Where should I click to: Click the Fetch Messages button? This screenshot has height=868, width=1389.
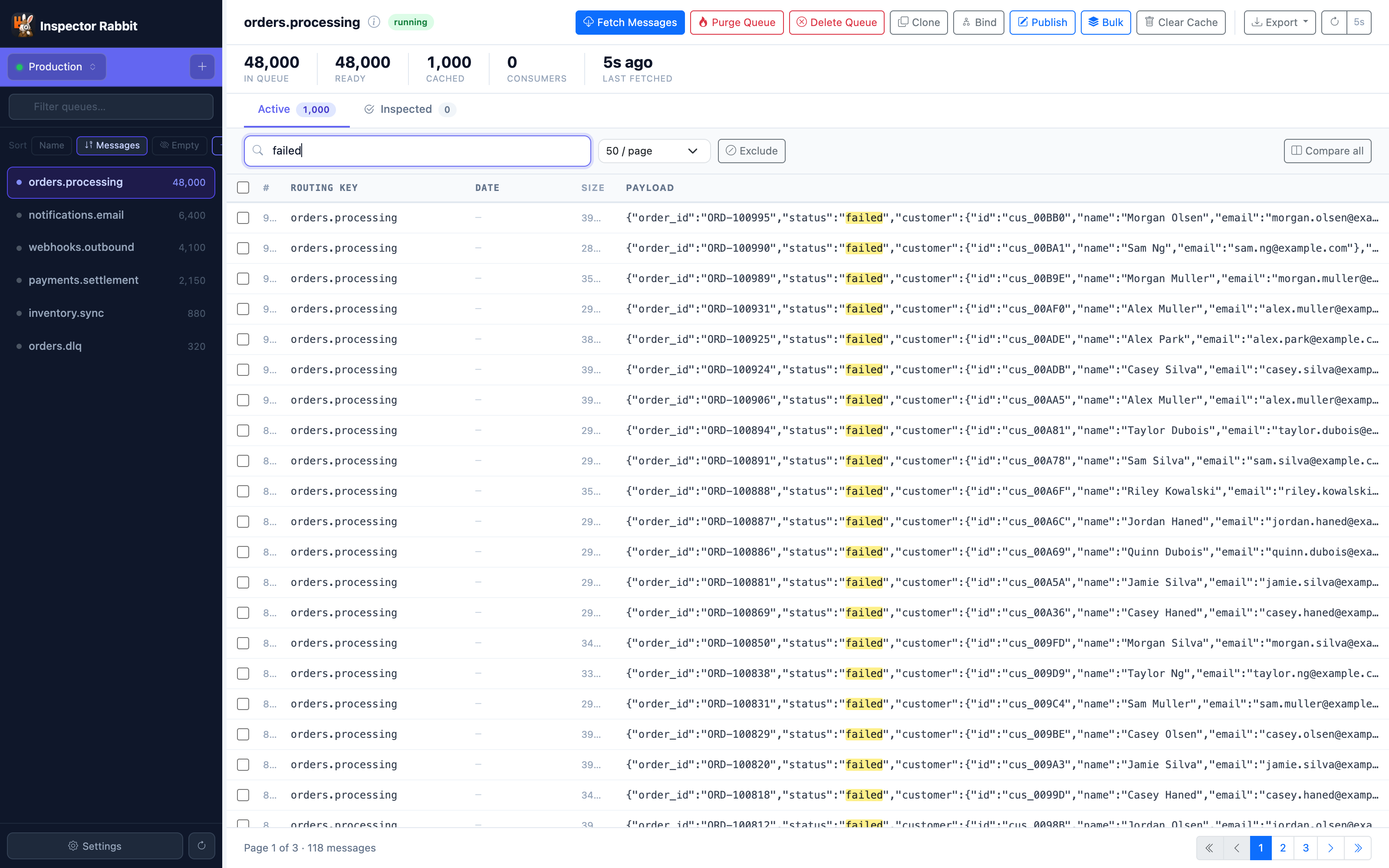pos(630,23)
